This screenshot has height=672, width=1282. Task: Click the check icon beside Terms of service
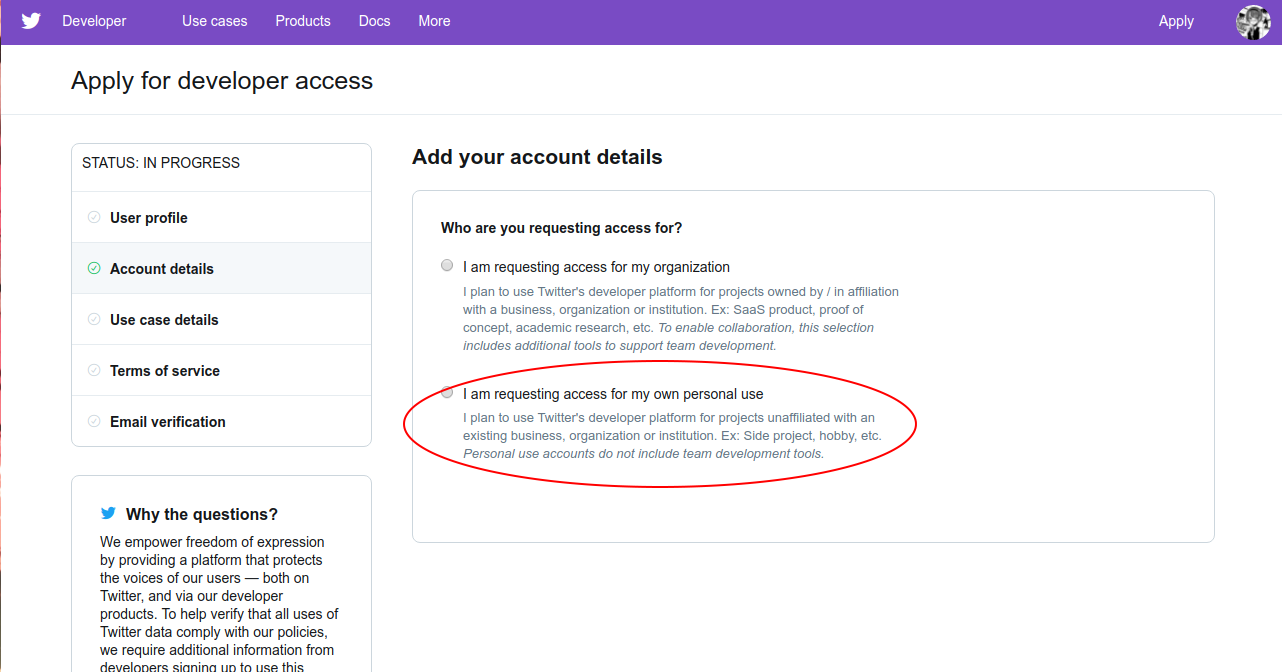click(93, 370)
